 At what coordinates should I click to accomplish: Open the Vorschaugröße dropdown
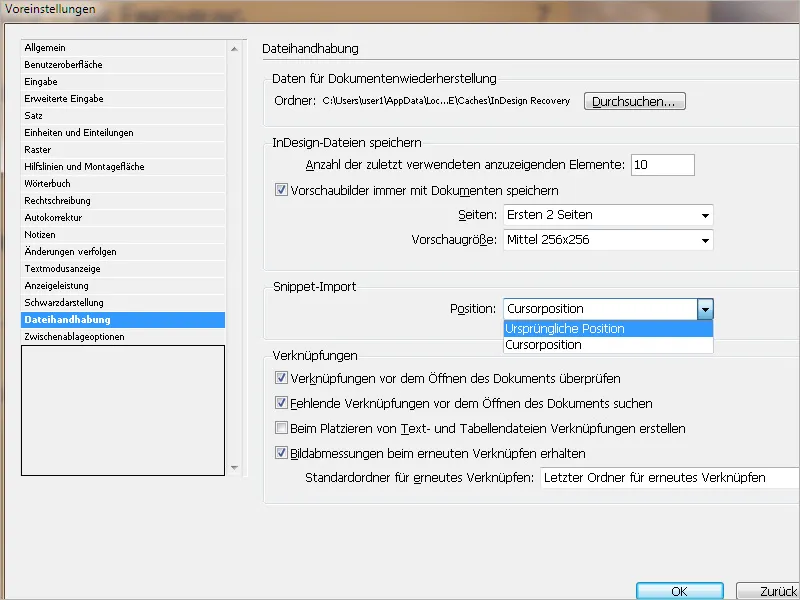point(608,240)
